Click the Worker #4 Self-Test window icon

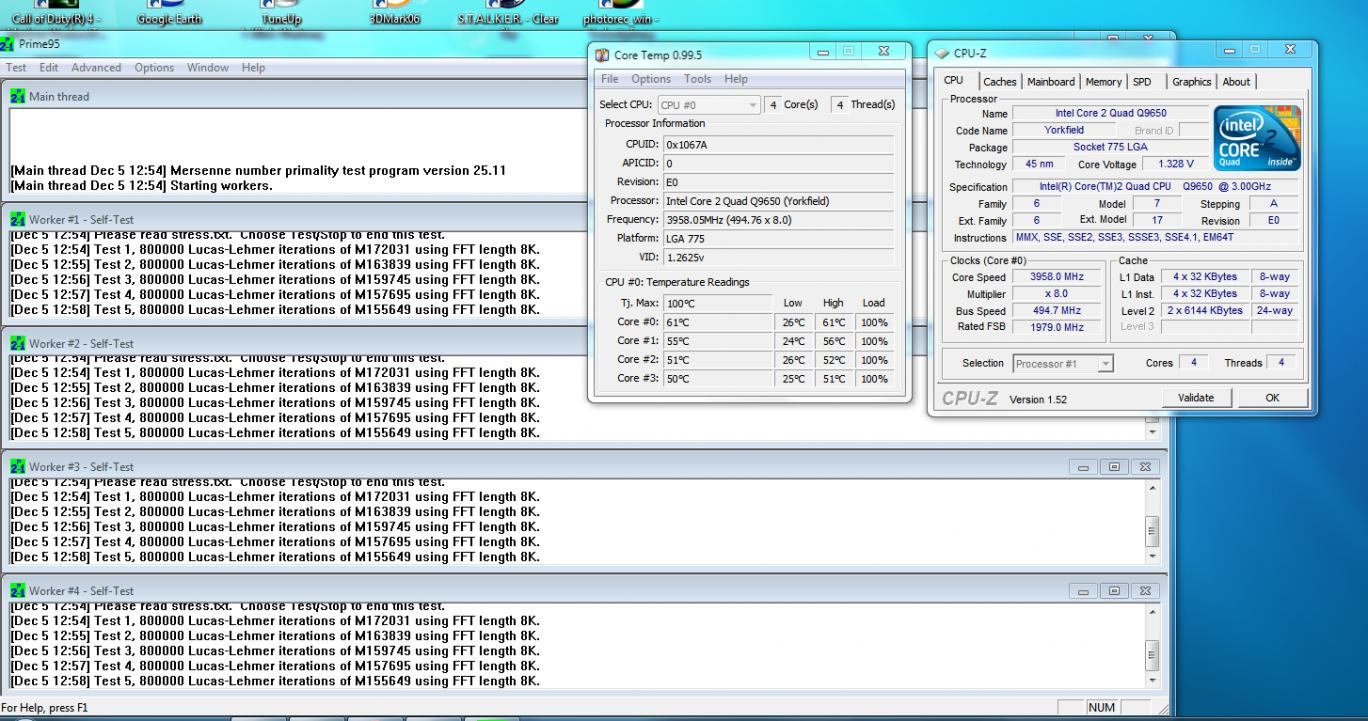click(x=17, y=591)
